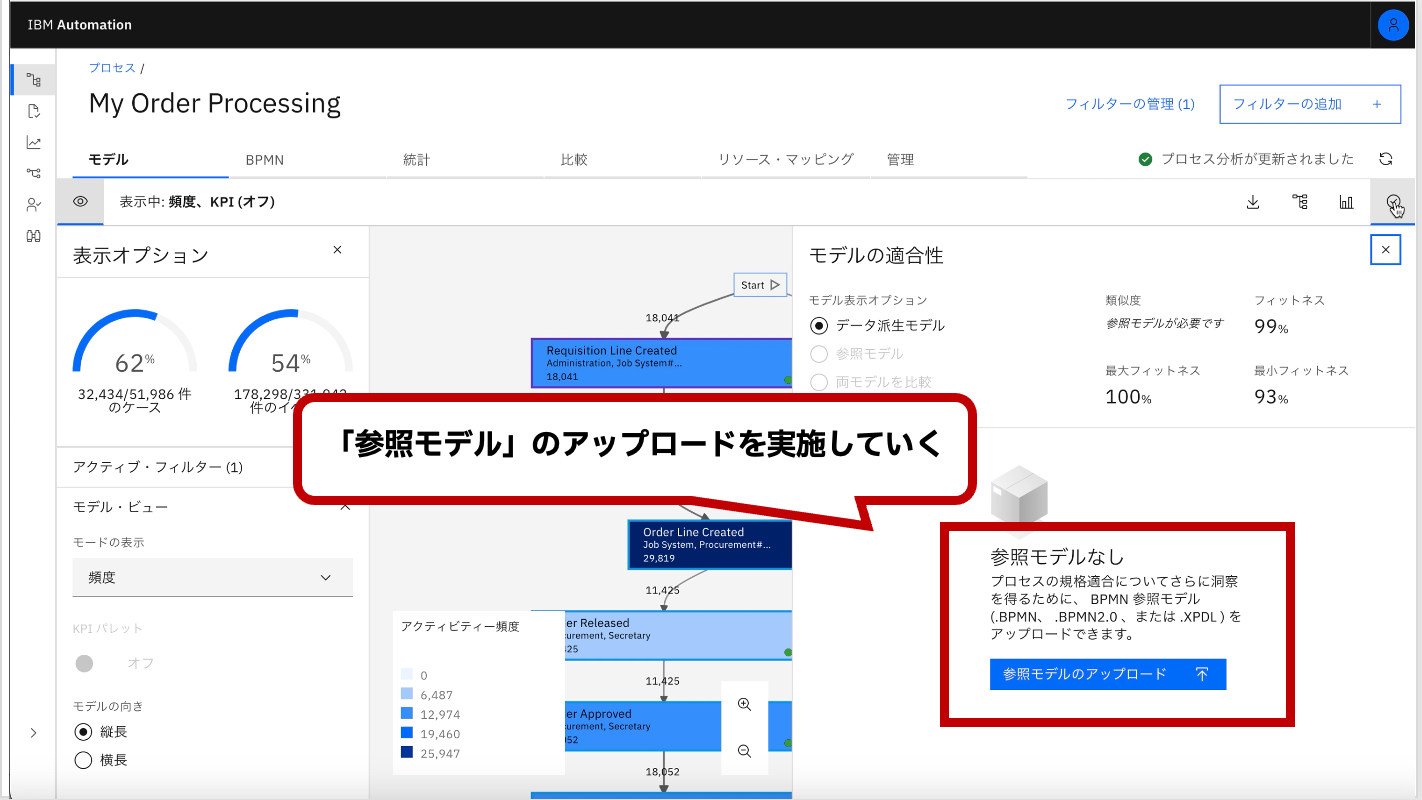Click the hierarchy tree icon on toolbar

pyautogui.click(x=1299, y=202)
